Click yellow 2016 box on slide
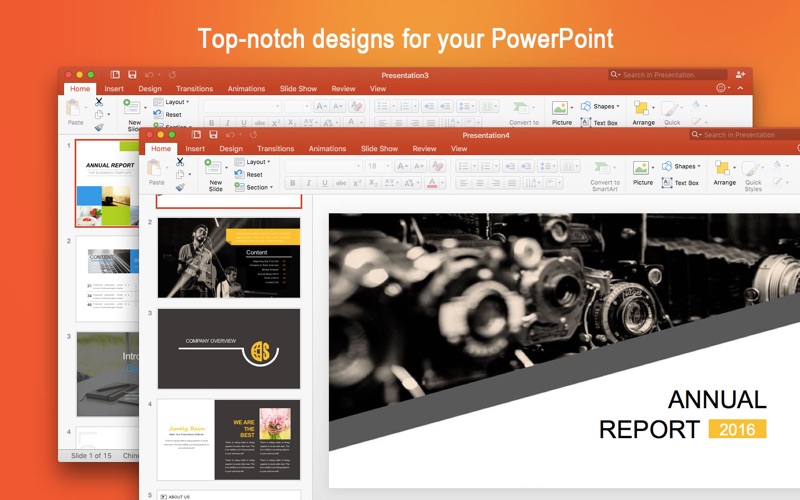800x500 pixels. 737,429
